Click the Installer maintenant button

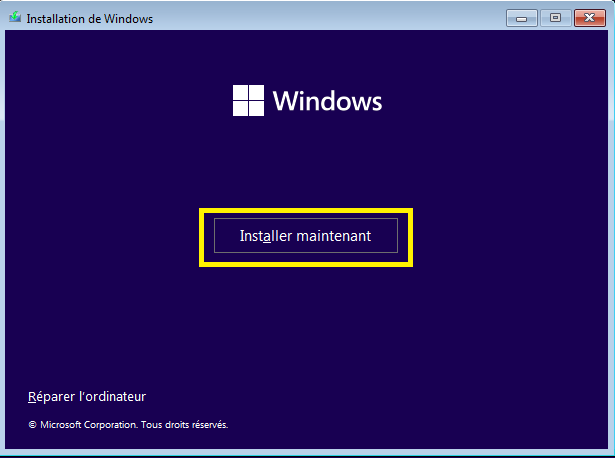coord(306,236)
